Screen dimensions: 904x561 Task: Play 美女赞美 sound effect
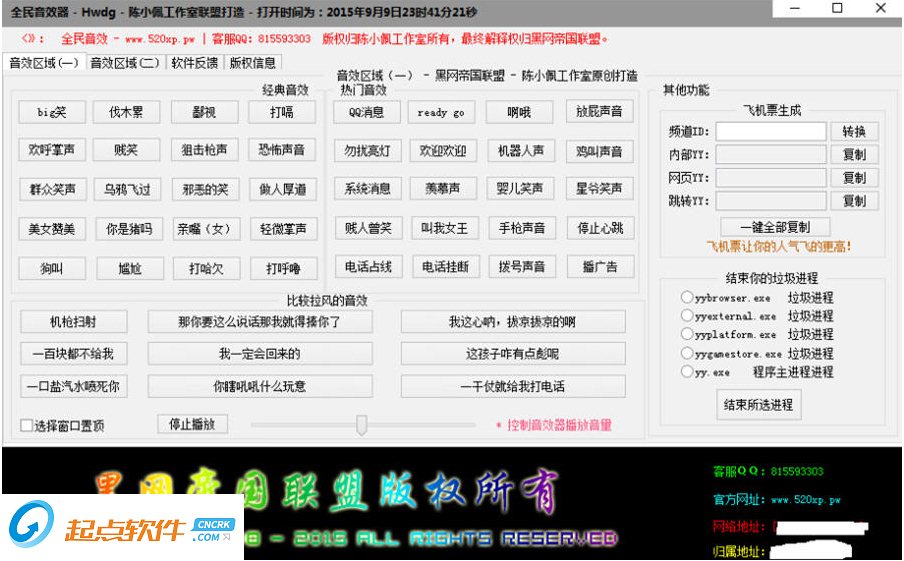[52, 229]
